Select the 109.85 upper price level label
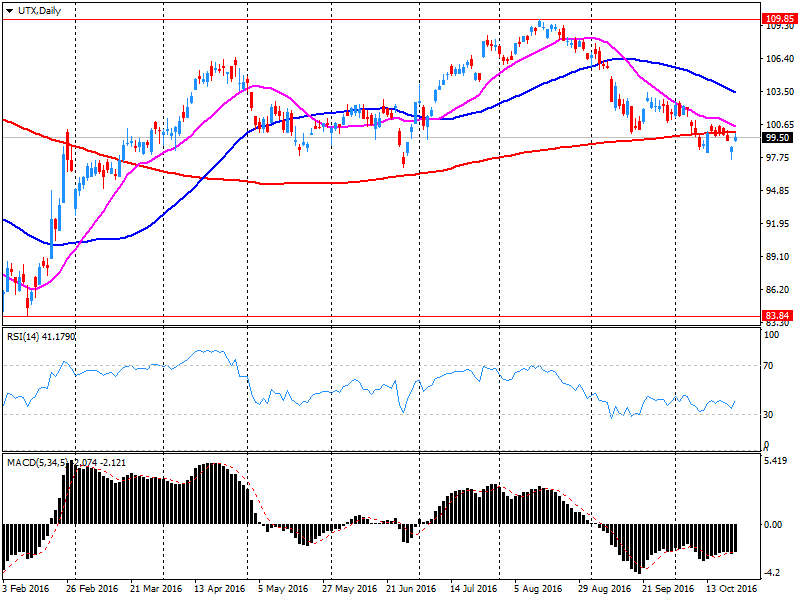Screen dimensions: 800x600 tap(780, 19)
